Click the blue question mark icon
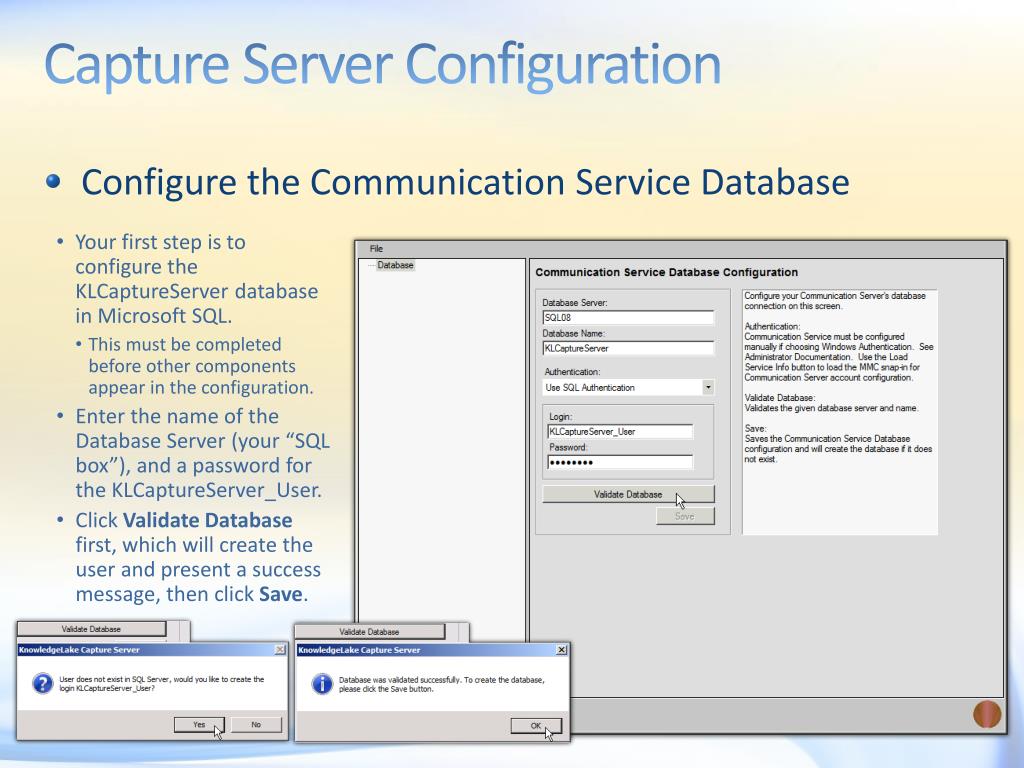The image size is (1024, 768). [42, 683]
